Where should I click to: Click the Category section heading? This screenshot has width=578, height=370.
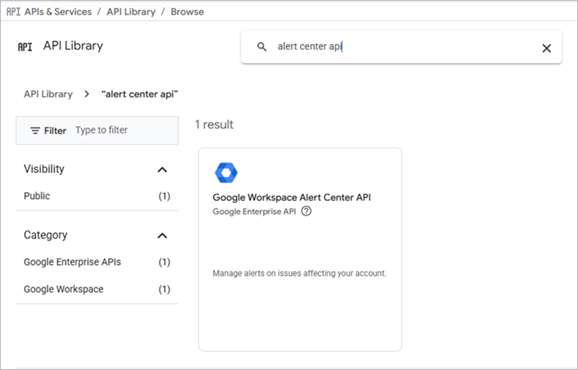coord(45,235)
